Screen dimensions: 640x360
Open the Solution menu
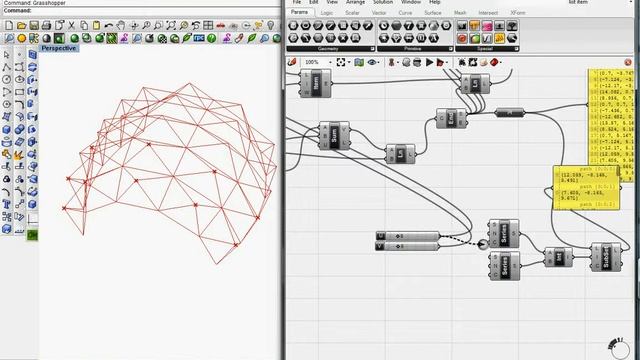[383, 2]
